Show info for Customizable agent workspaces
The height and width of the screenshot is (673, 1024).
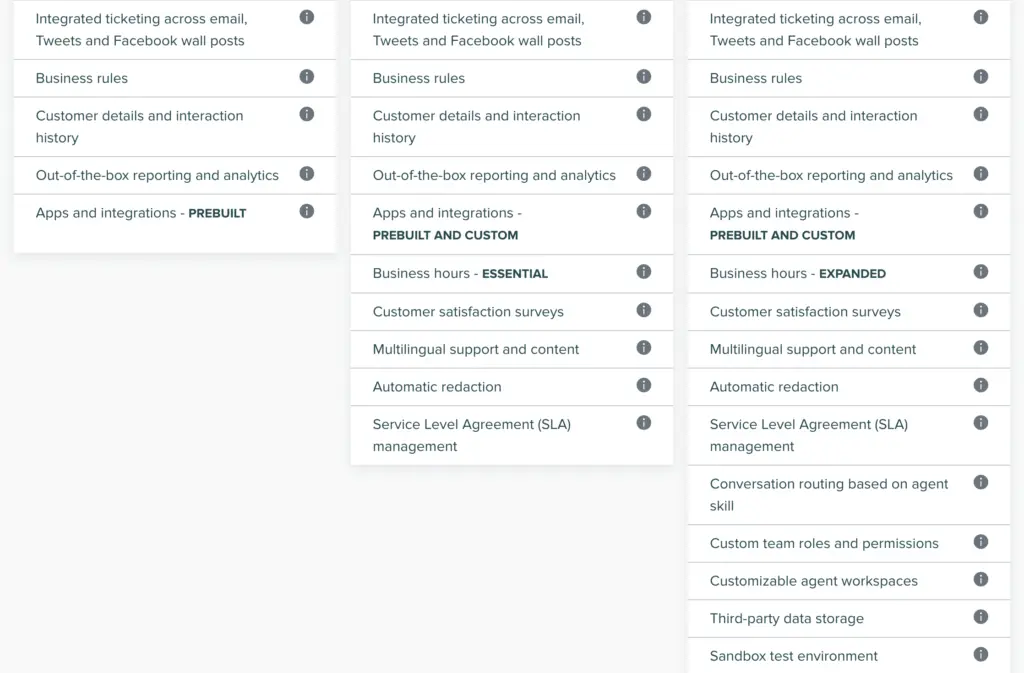(x=980, y=580)
